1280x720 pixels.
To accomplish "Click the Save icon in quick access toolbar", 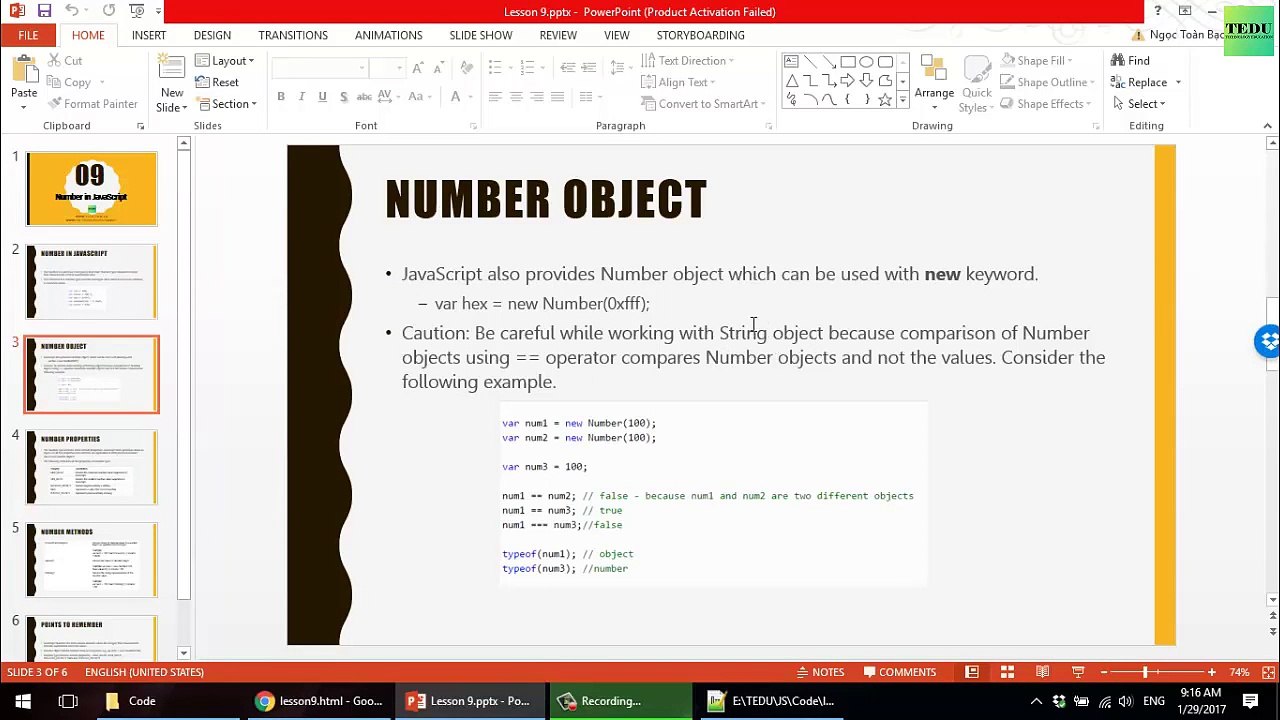I will click(44, 11).
